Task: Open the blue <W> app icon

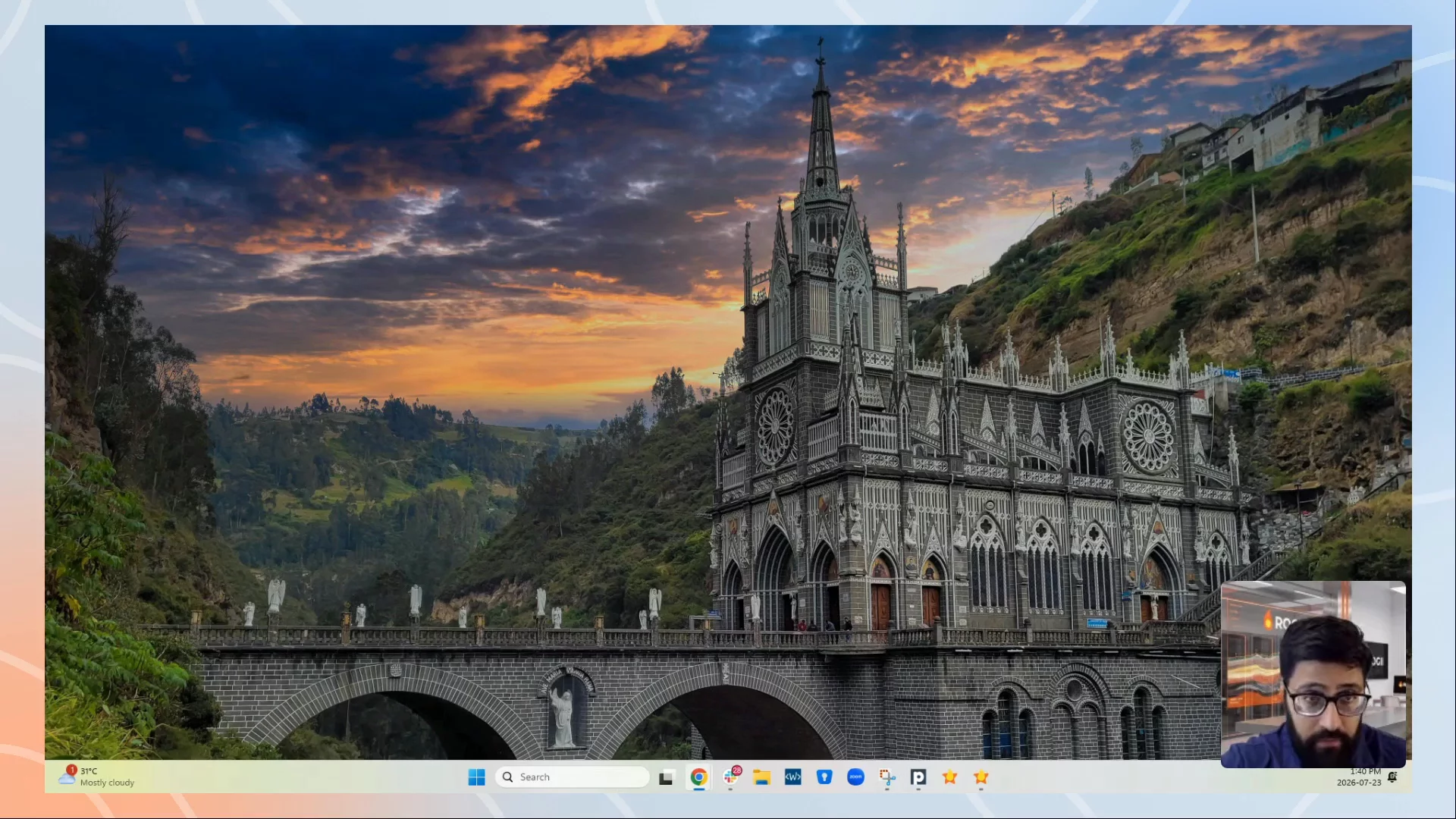Action: pyautogui.click(x=792, y=777)
